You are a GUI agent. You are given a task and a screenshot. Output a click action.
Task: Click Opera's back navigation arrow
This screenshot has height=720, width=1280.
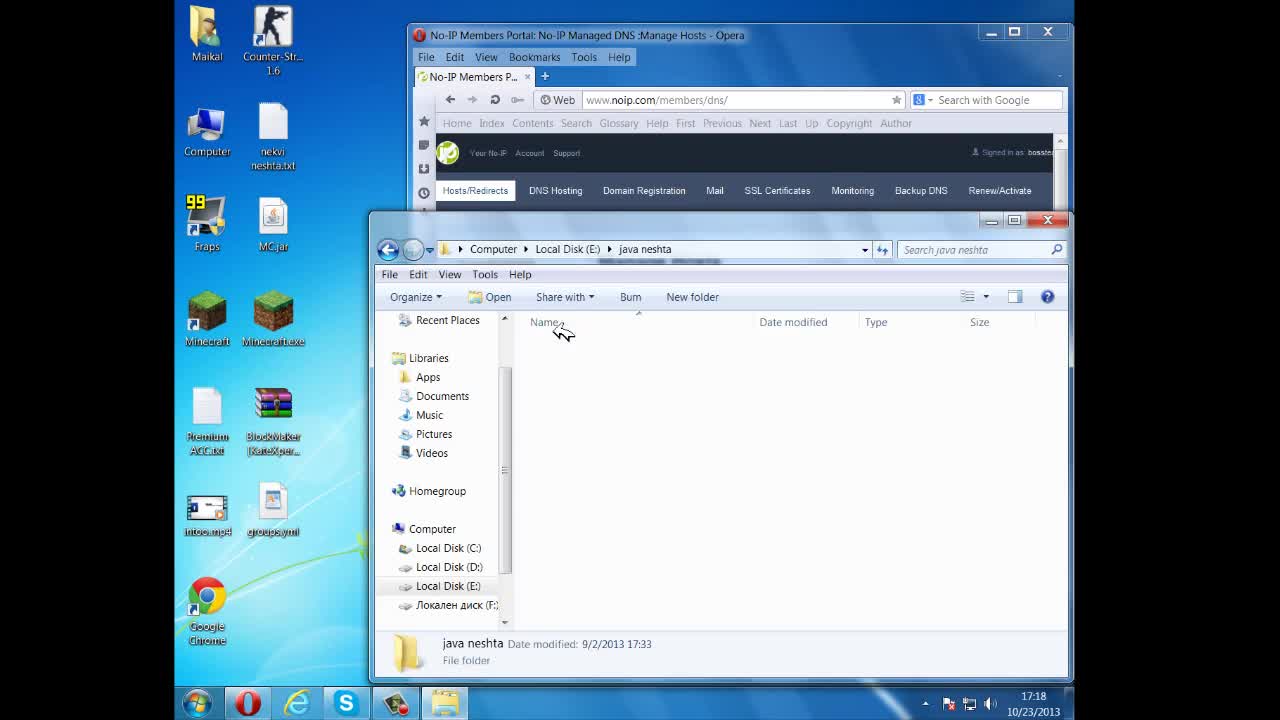[x=450, y=100]
